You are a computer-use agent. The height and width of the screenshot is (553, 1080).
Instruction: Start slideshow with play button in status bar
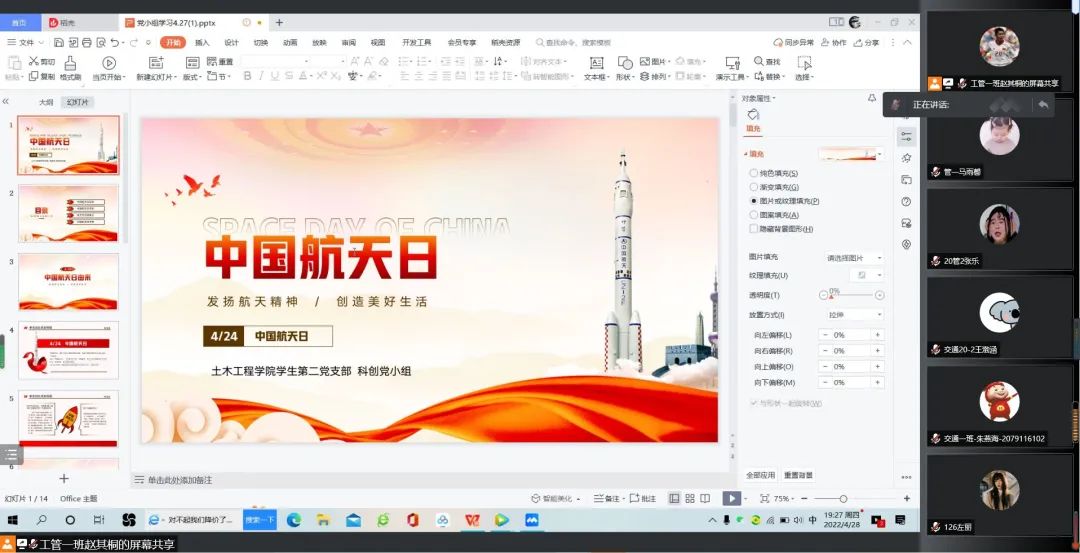[x=731, y=498]
